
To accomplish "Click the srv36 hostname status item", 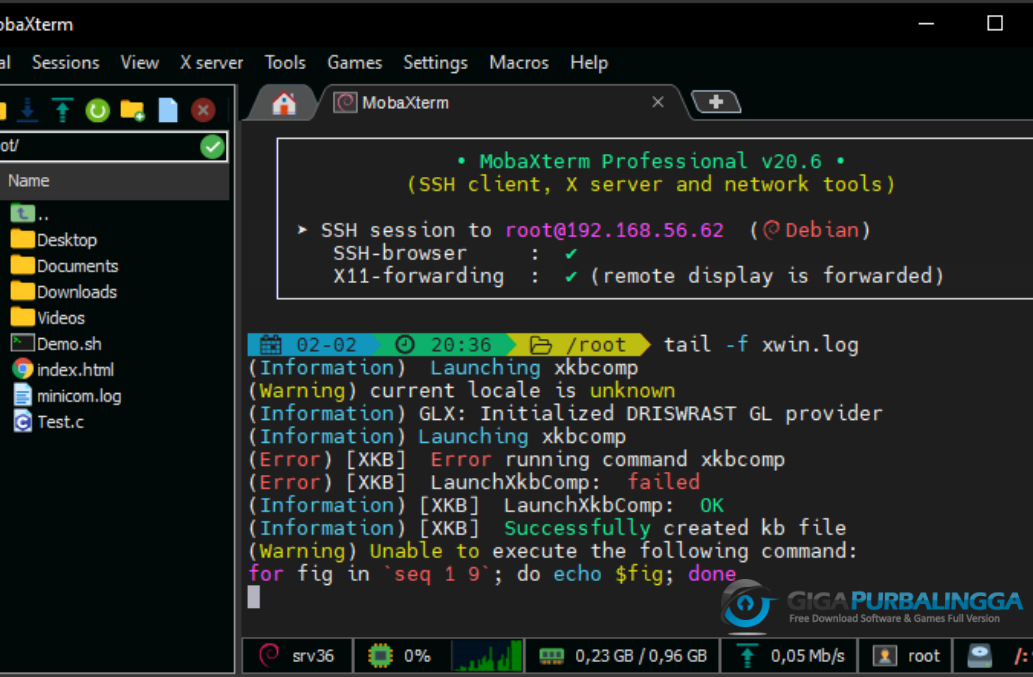I will pyautogui.click(x=297, y=655).
